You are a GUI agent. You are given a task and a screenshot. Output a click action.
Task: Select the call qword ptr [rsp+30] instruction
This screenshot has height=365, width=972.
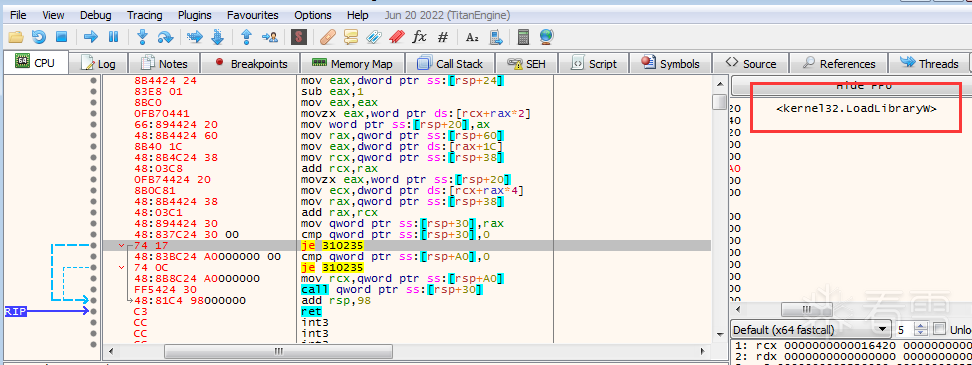tap(392, 289)
